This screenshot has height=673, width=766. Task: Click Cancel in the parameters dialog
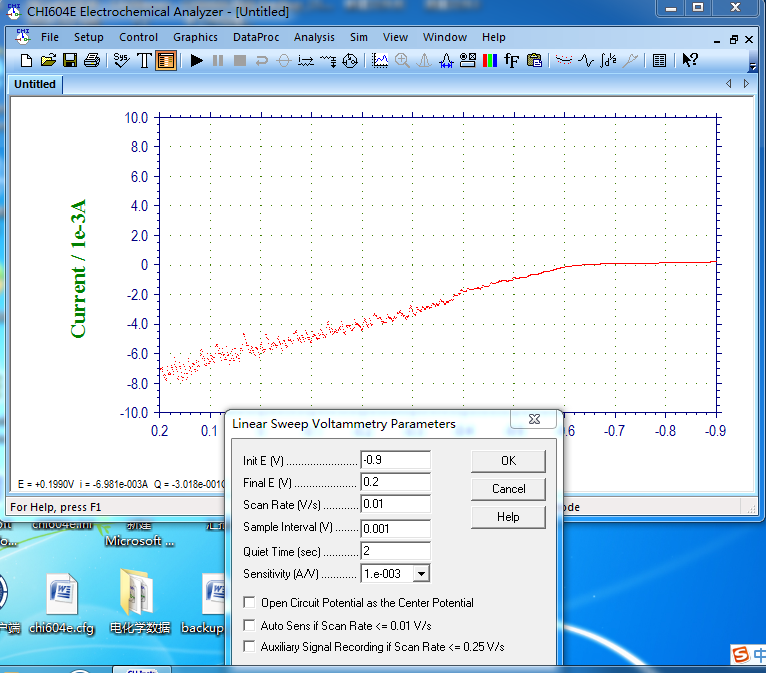click(508, 489)
